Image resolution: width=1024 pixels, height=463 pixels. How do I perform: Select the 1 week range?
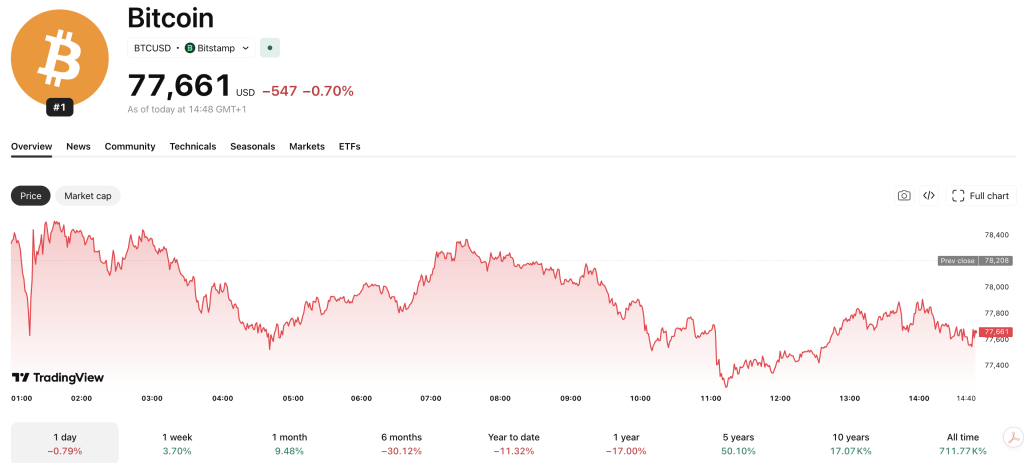click(178, 443)
